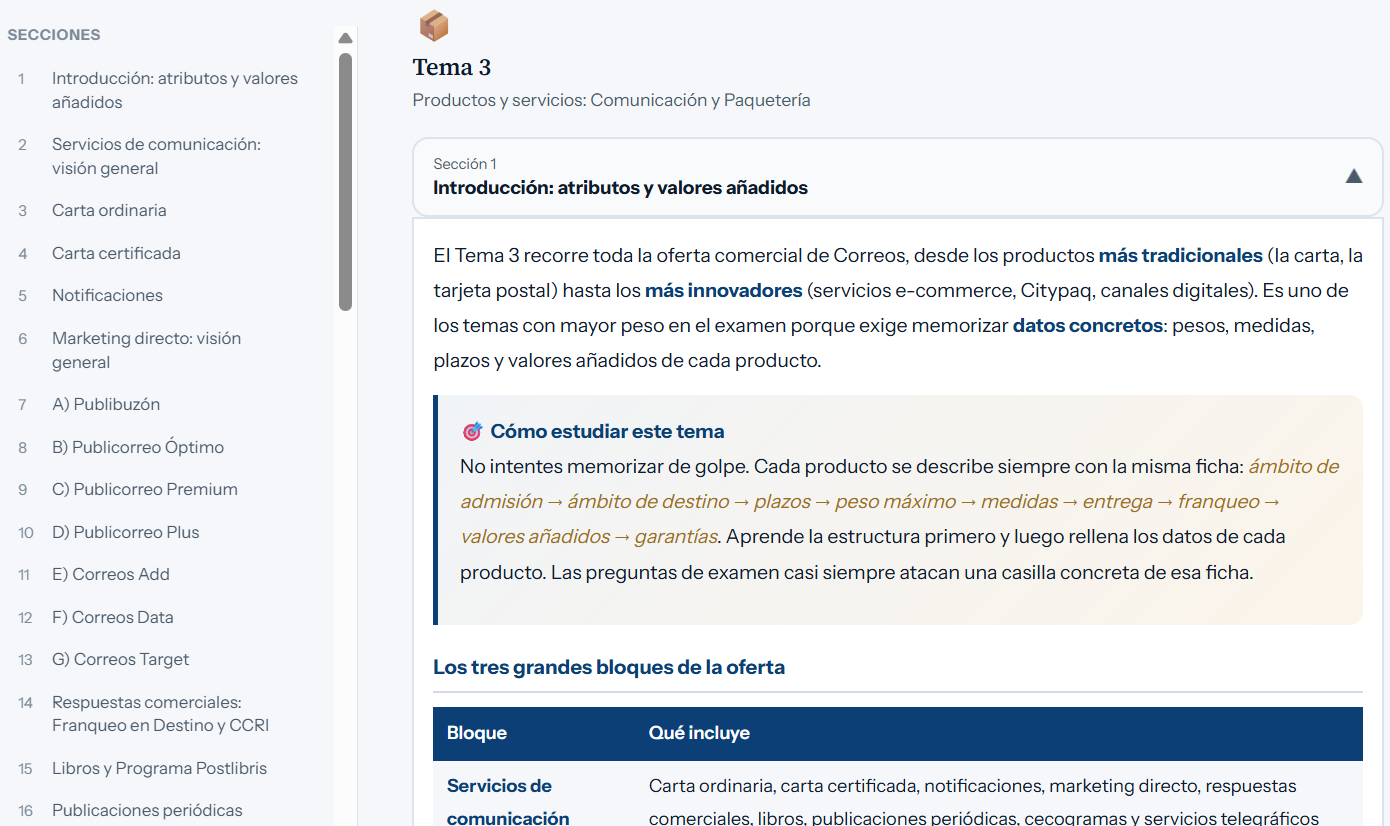
Task: Click the target icon beside Cómo estudiar este tema
Action: [472, 432]
